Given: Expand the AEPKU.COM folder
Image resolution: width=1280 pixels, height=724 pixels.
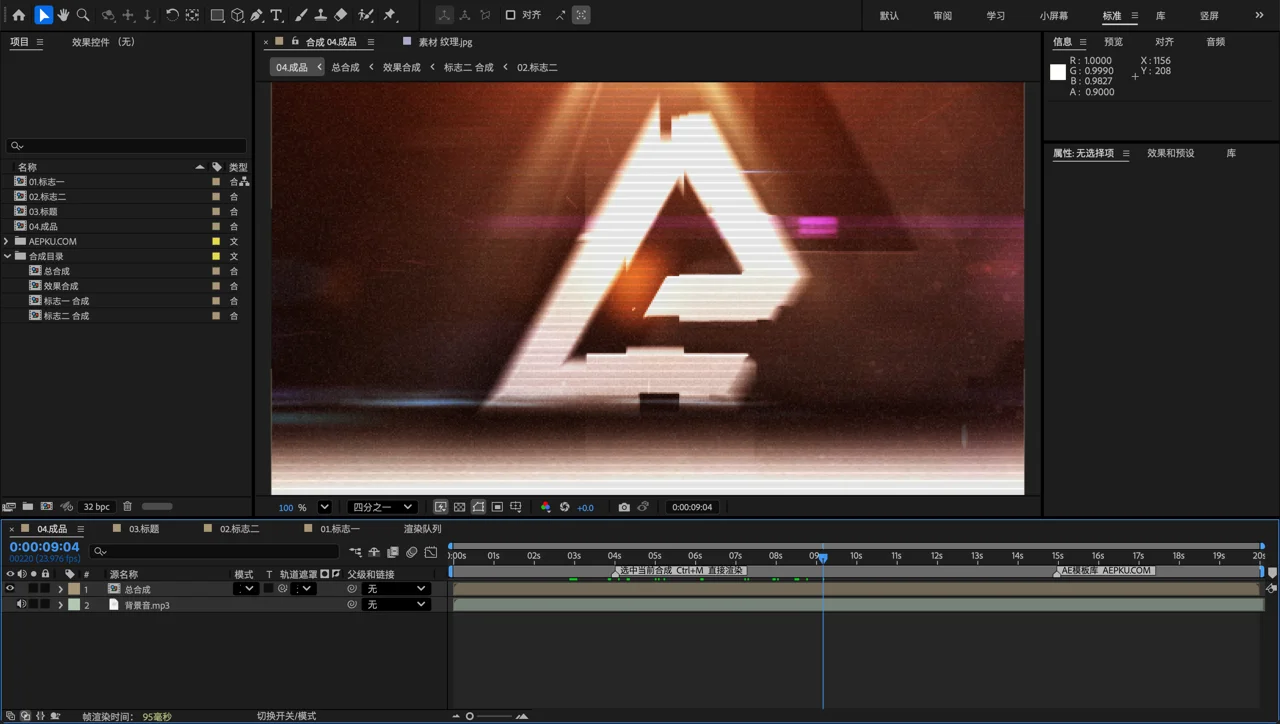Looking at the screenshot, I should (7, 241).
